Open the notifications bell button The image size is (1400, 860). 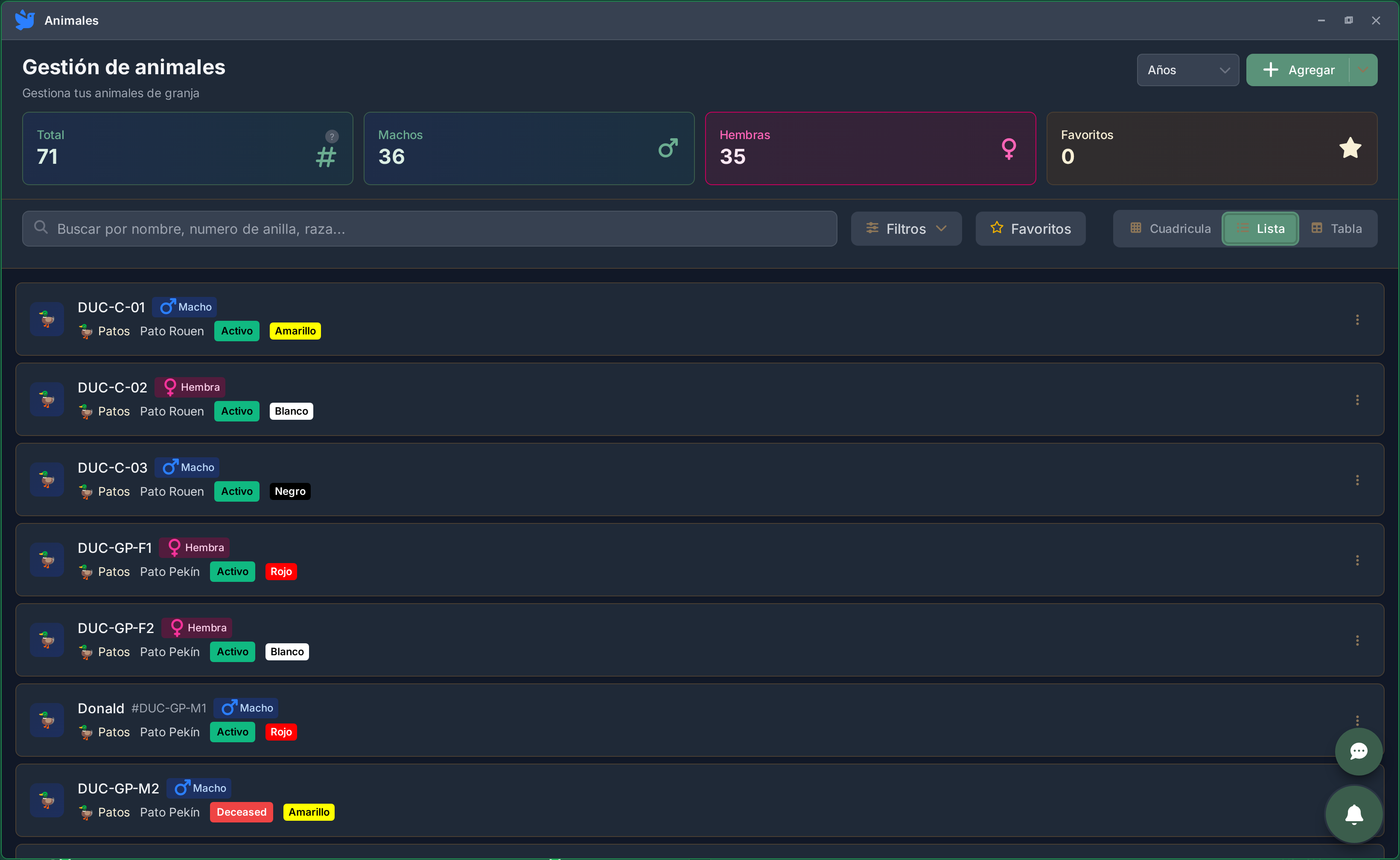[x=1354, y=814]
